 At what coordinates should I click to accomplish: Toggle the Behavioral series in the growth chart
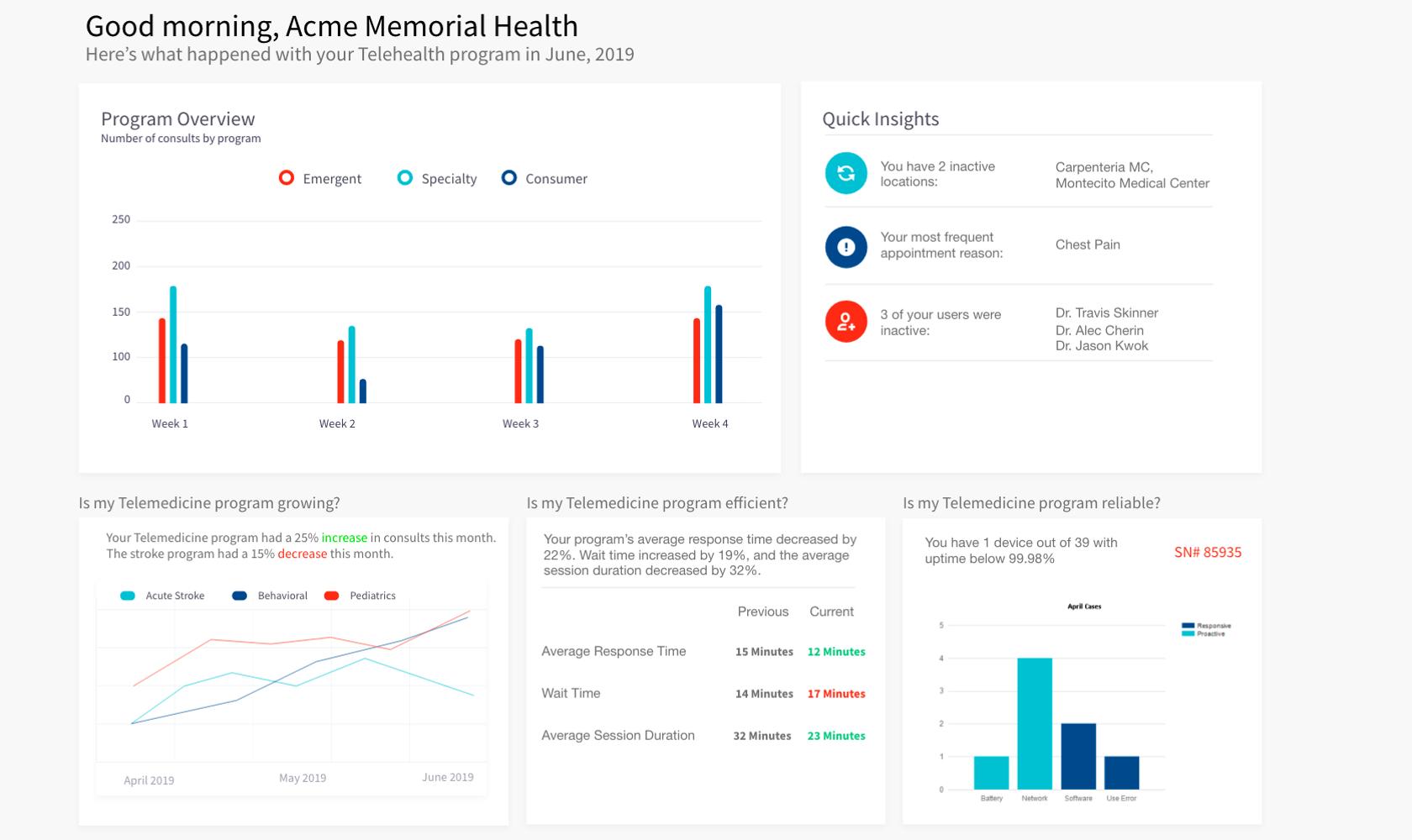pyautogui.click(x=238, y=596)
